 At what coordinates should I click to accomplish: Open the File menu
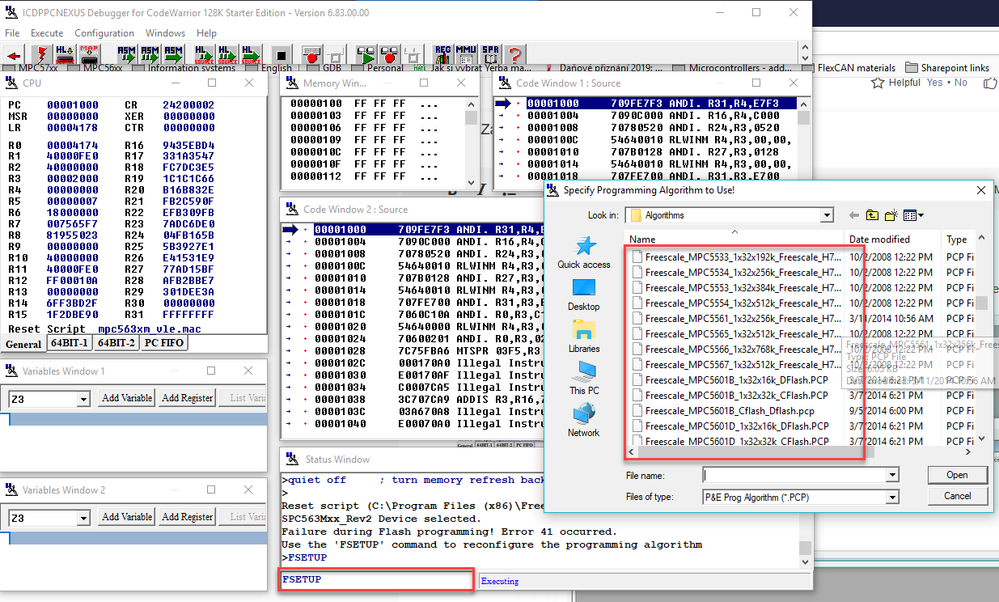pos(12,32)
